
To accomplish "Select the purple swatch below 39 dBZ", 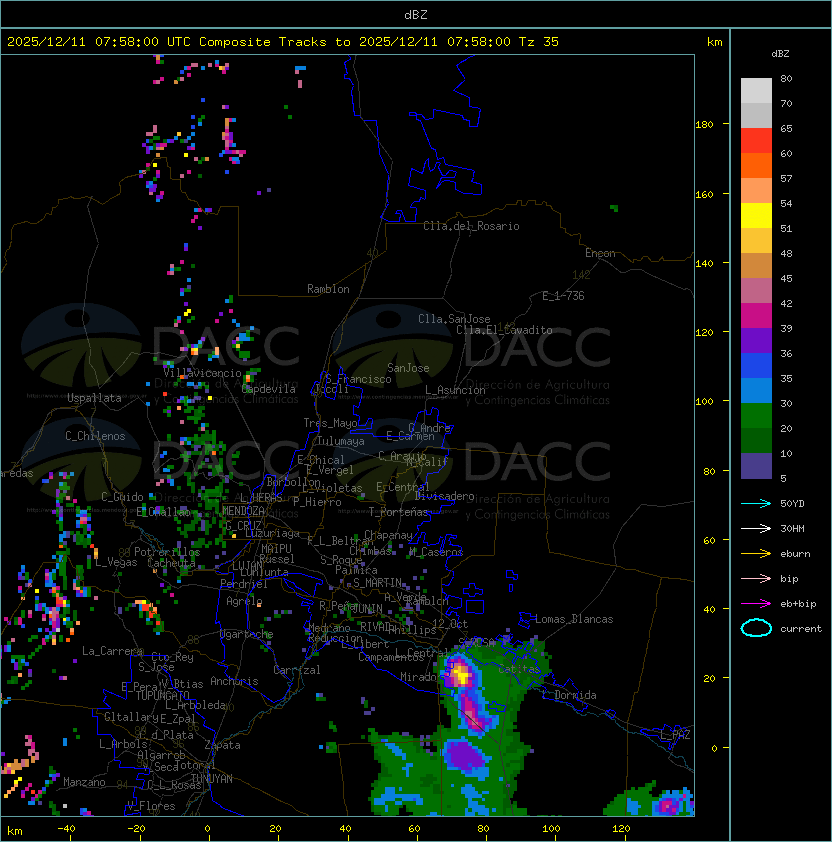I will 756,340.
